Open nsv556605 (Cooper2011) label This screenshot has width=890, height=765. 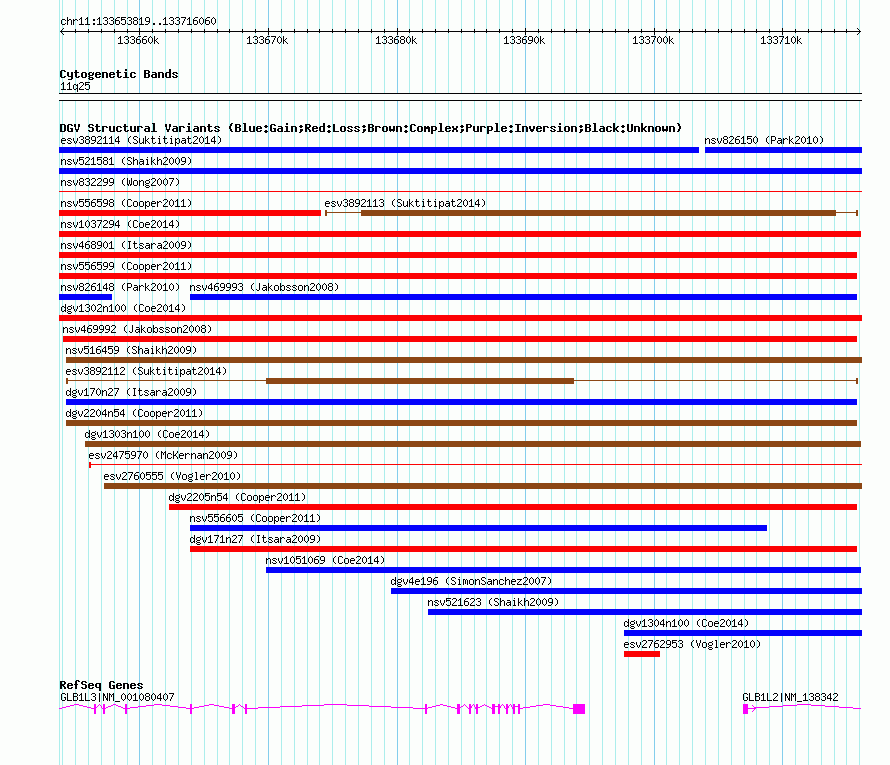[255, 518]
